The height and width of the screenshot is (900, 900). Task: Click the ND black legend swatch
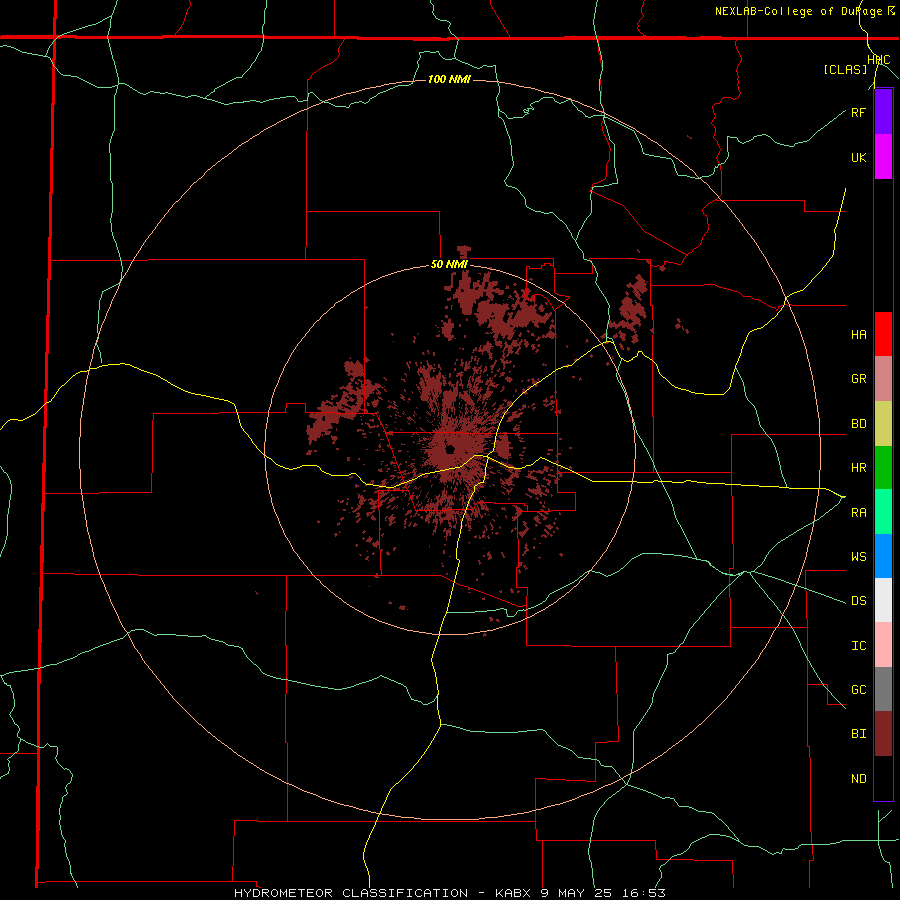(x=883, y=778)
